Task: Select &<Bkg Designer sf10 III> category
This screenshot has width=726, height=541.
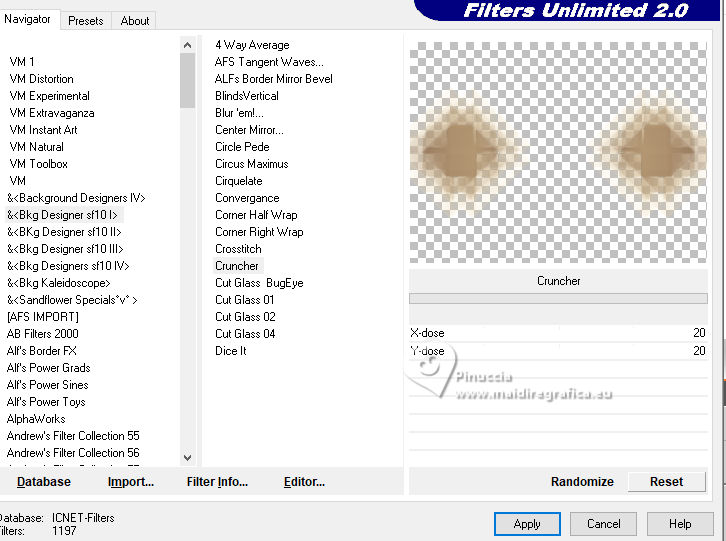Action: coord(65,249)
